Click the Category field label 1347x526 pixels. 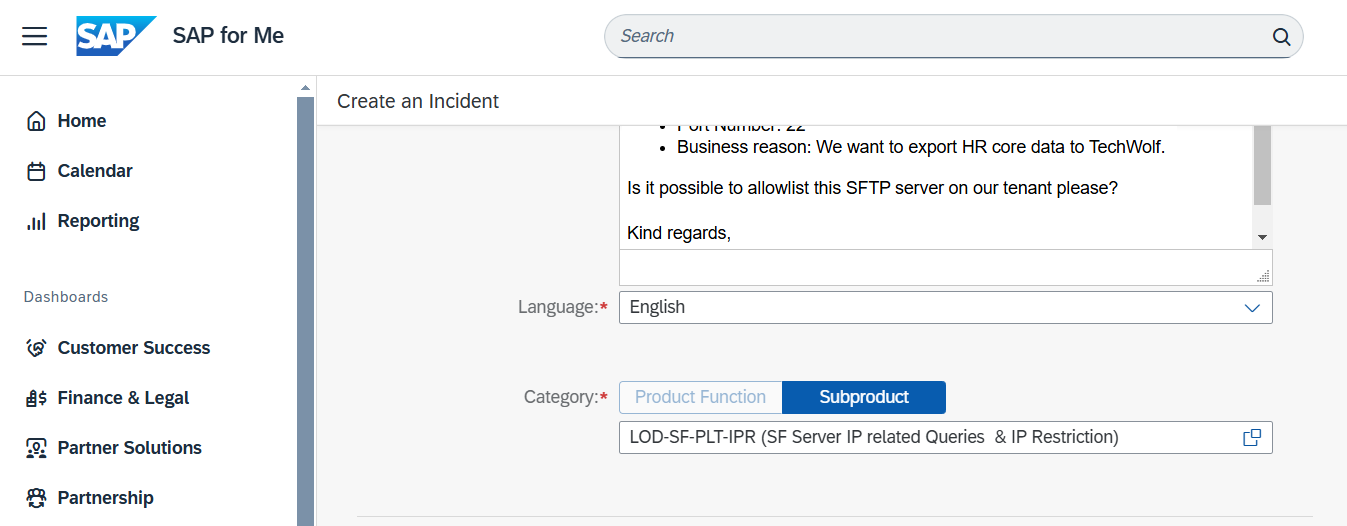pyautogui.click(x=565, y=397)
